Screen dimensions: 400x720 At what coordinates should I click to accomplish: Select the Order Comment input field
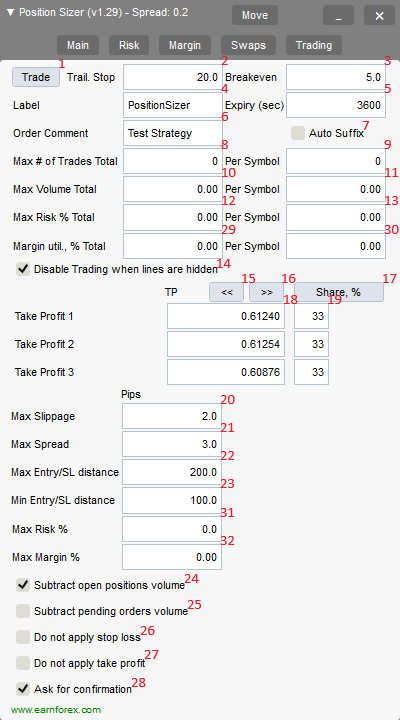click(173, 133)
